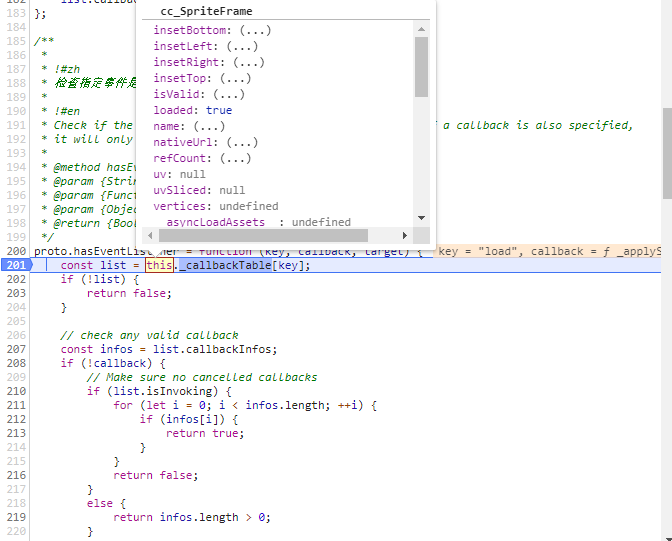Set breakpoint on line number 219
Screen dimensions: 672x541
pyautogui.click(x=16, y=517)
